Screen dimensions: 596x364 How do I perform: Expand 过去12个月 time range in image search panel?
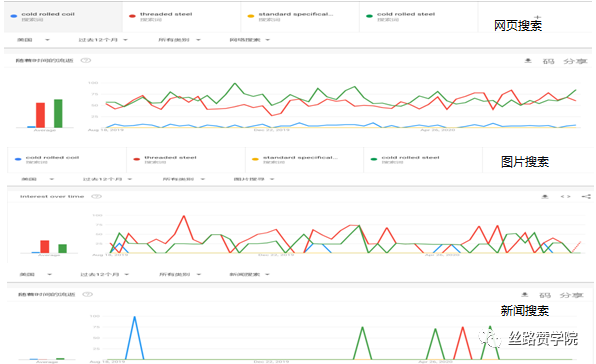pos(107,179)
